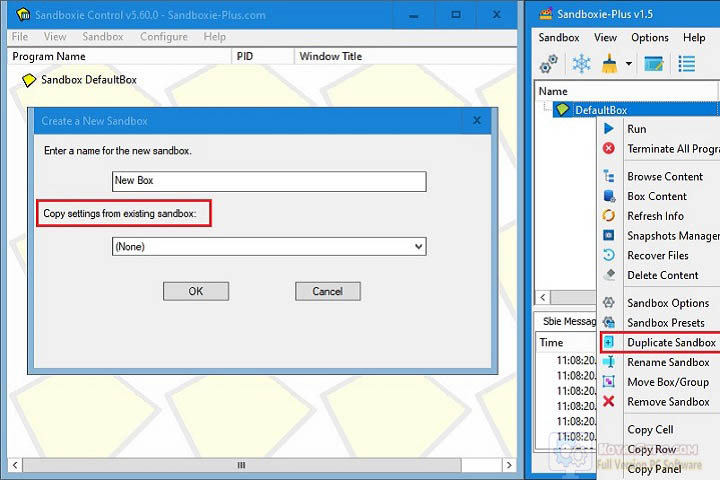Click the circular arrow icon beside Recover Files
The width and height of the screenshot is (720, 480).
[x=609, y=255]
